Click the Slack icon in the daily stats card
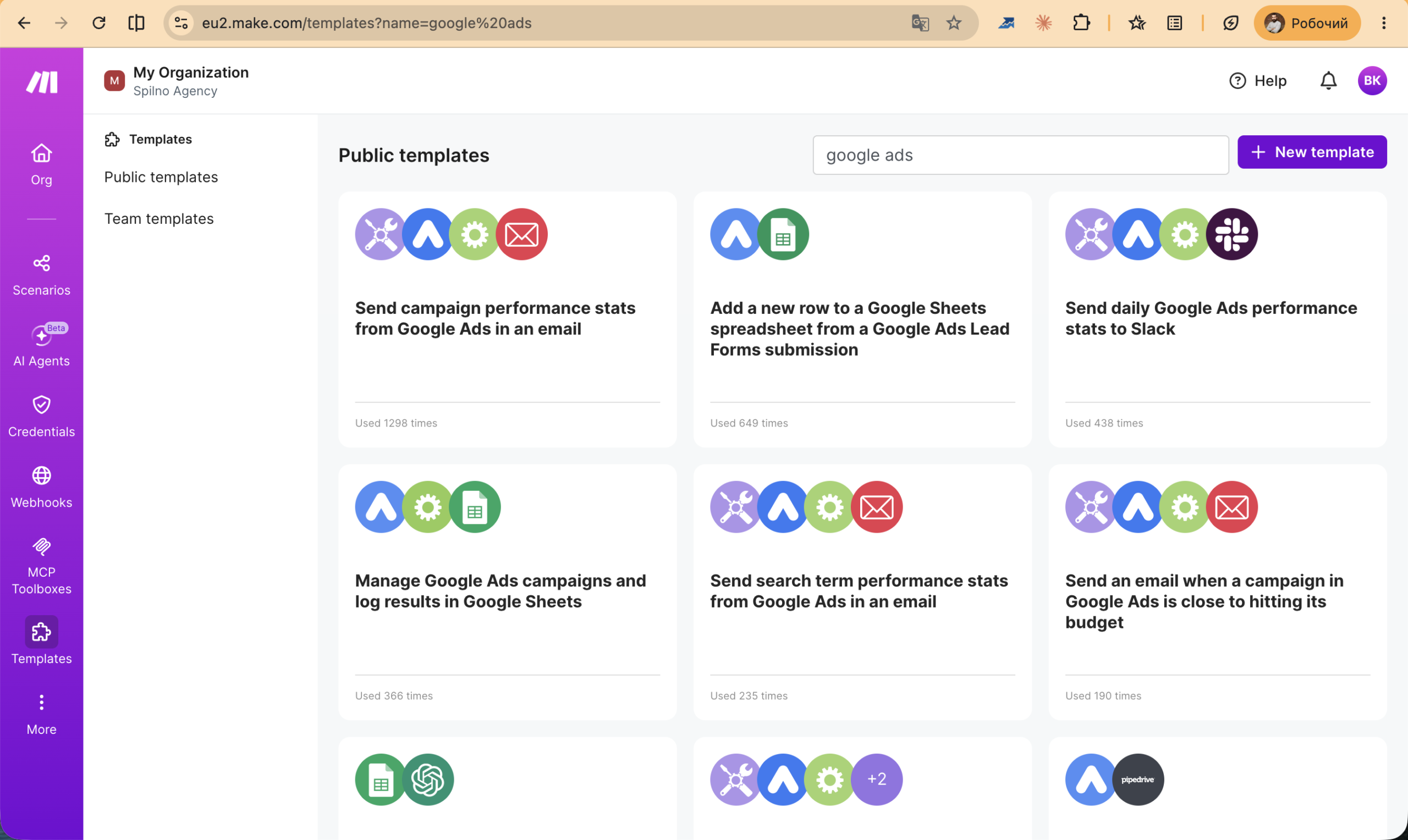This screenshot has height=840, width=1408. coord(1232,234)
